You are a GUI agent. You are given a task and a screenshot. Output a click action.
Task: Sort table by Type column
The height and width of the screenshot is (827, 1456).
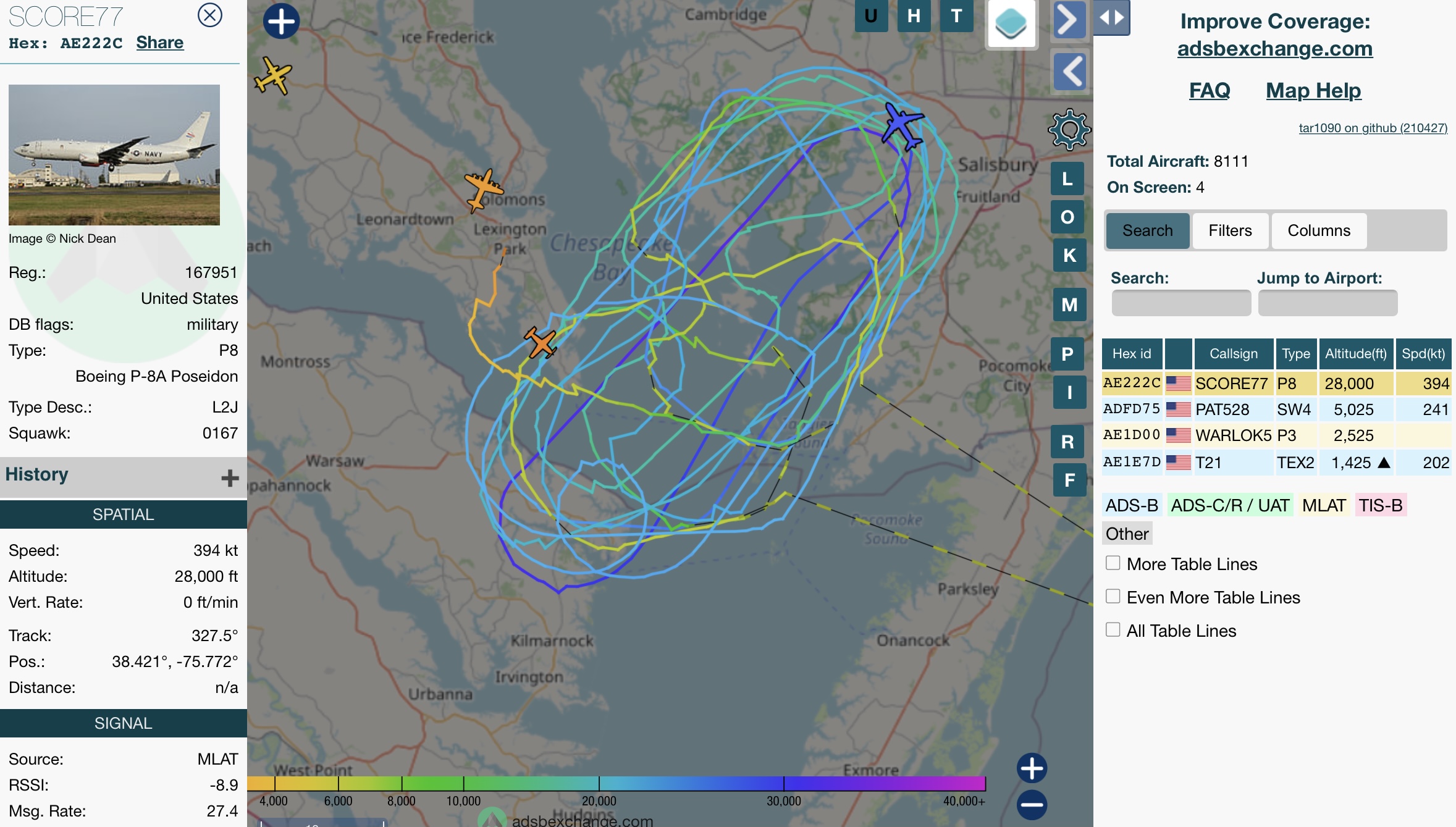[1295, 354]
